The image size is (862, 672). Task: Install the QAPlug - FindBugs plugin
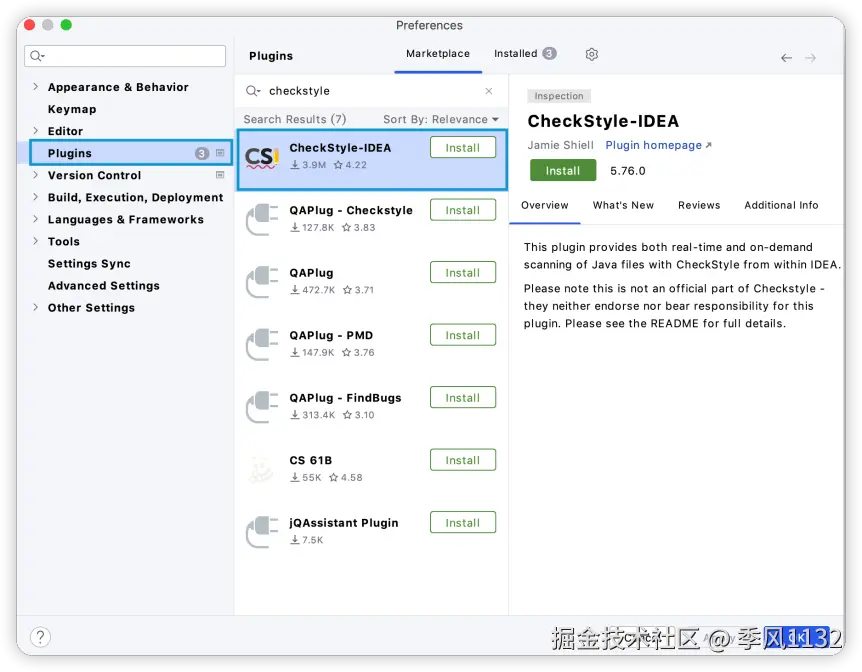coord(463,398)
